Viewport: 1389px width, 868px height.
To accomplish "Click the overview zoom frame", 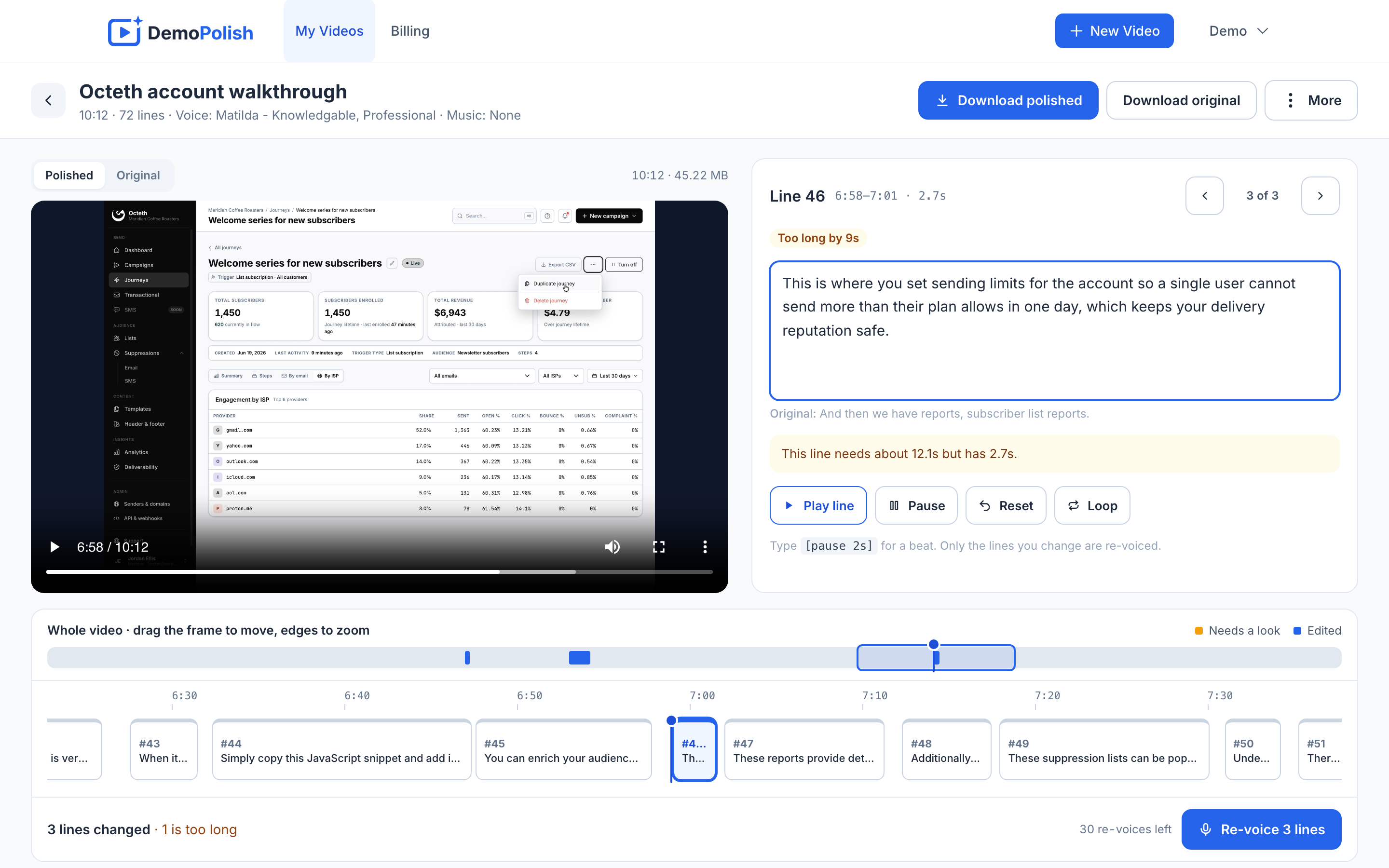I will click(936, 658).
